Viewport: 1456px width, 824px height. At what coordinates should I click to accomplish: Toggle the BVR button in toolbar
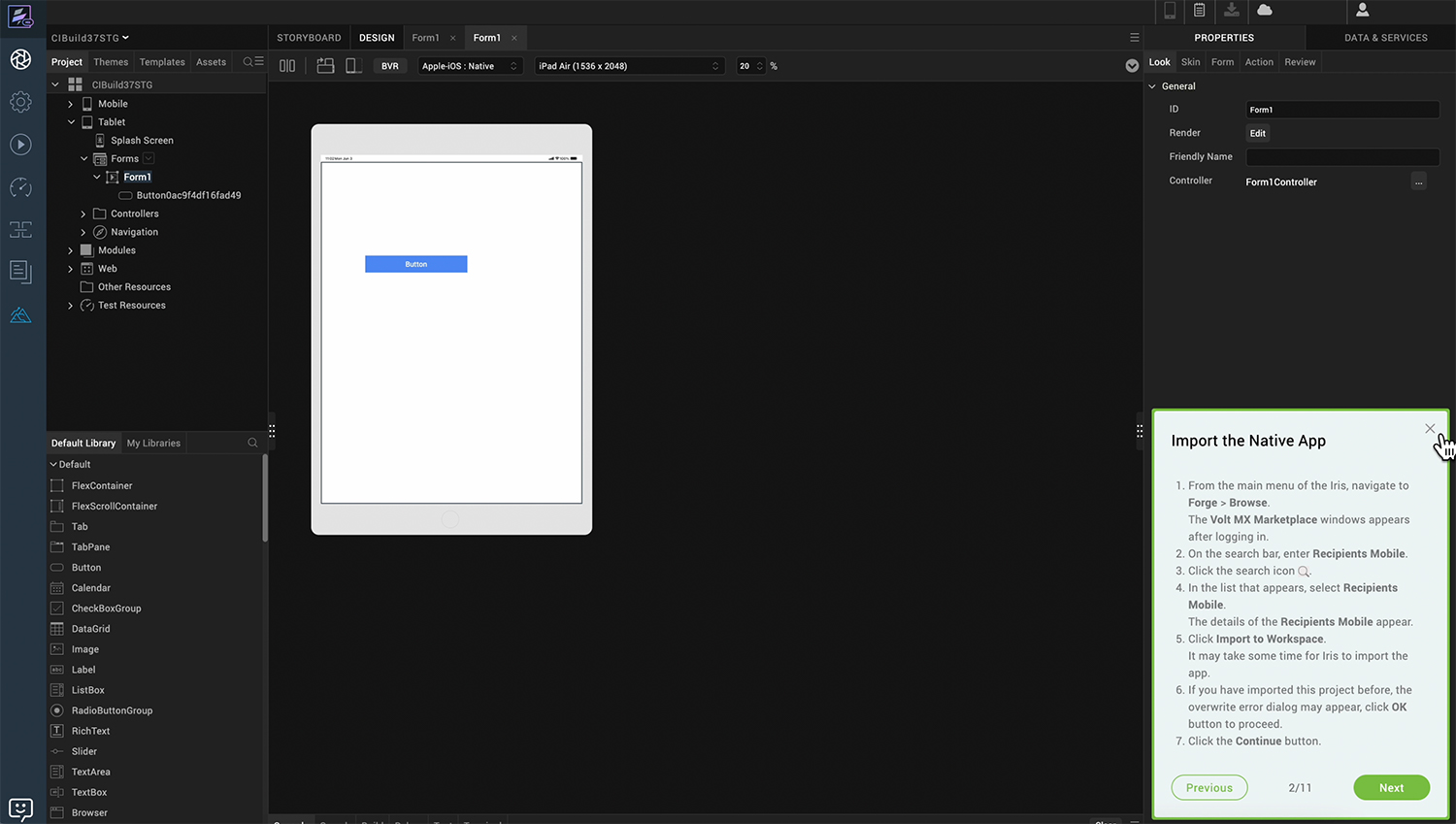point(390,66)
